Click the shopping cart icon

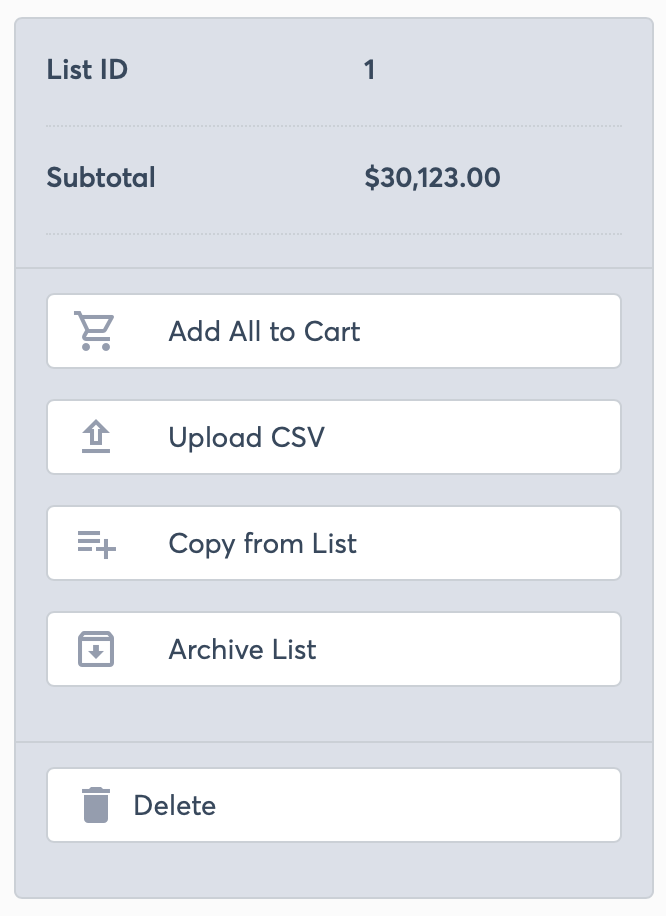point(95,331)
